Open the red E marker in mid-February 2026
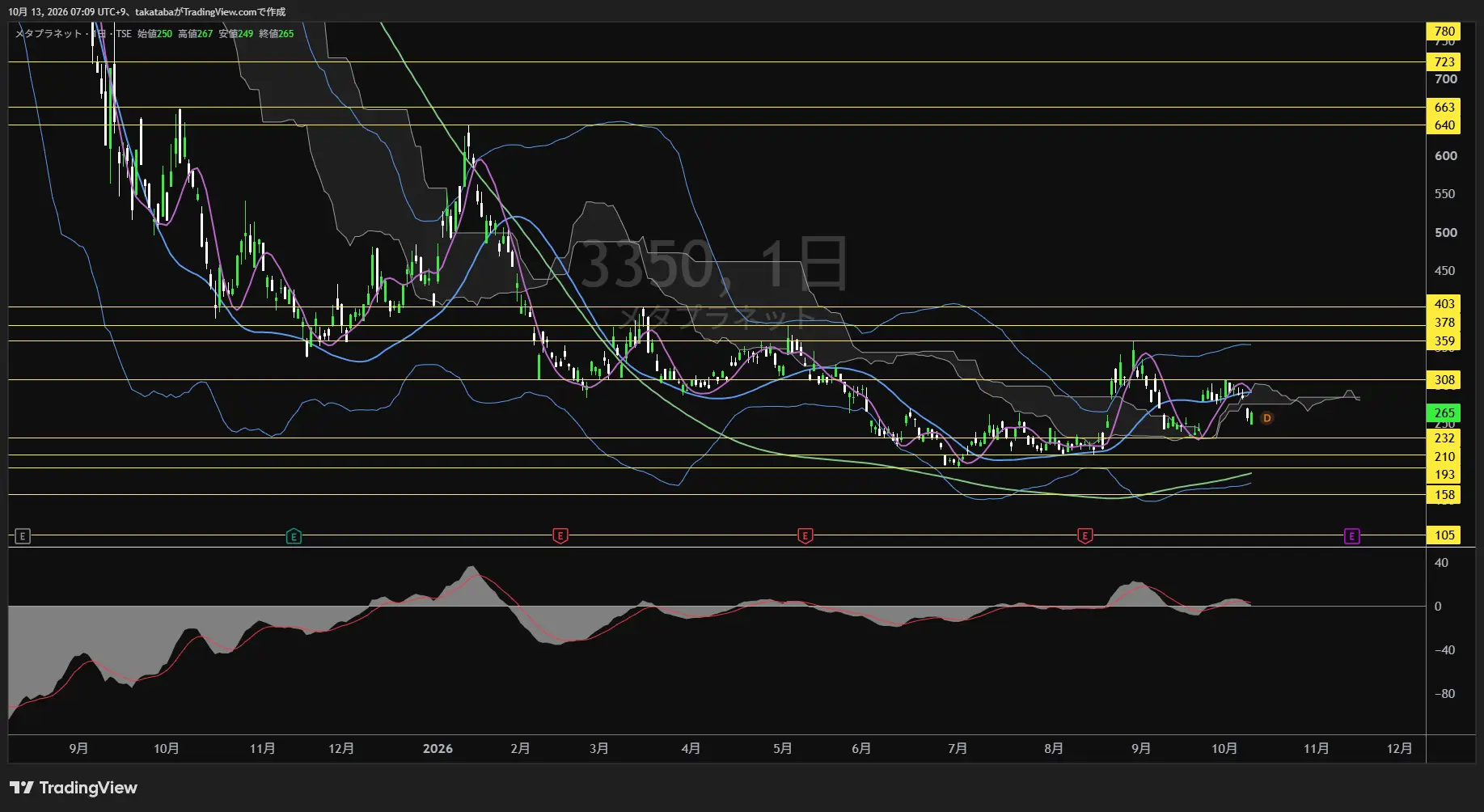 click(x=560, y=536)
